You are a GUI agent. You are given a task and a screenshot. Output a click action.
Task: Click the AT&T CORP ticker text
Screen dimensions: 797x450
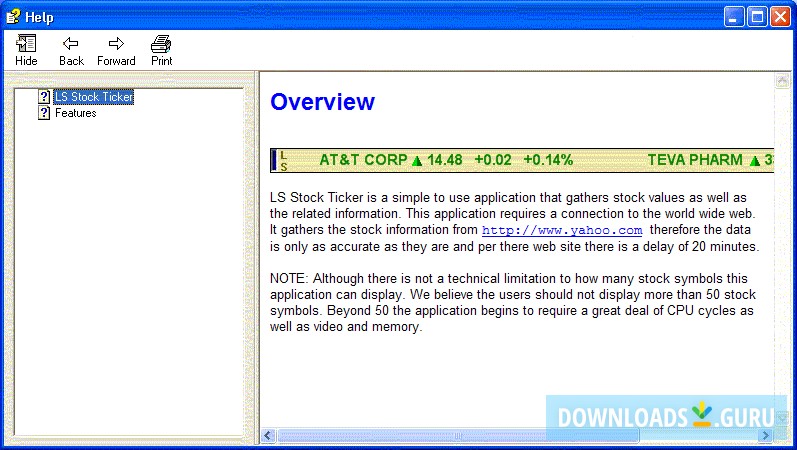(x=363, y=160)
